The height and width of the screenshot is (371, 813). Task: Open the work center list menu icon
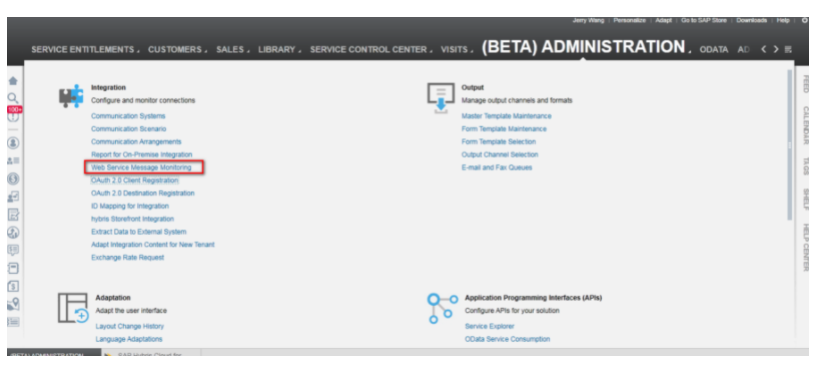tap(788, 50)
